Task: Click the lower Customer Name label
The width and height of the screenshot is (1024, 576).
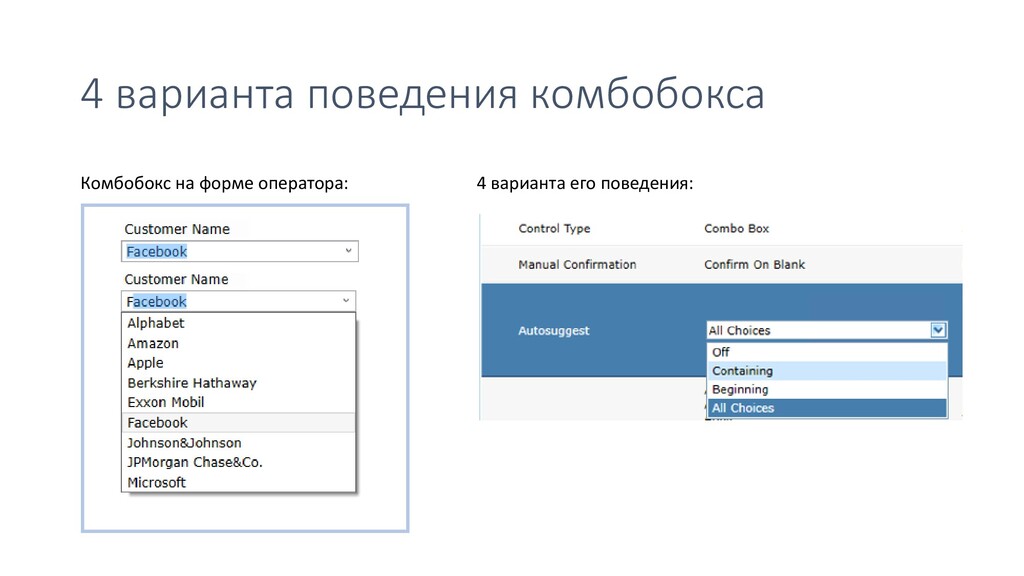Action: (176, 280)
